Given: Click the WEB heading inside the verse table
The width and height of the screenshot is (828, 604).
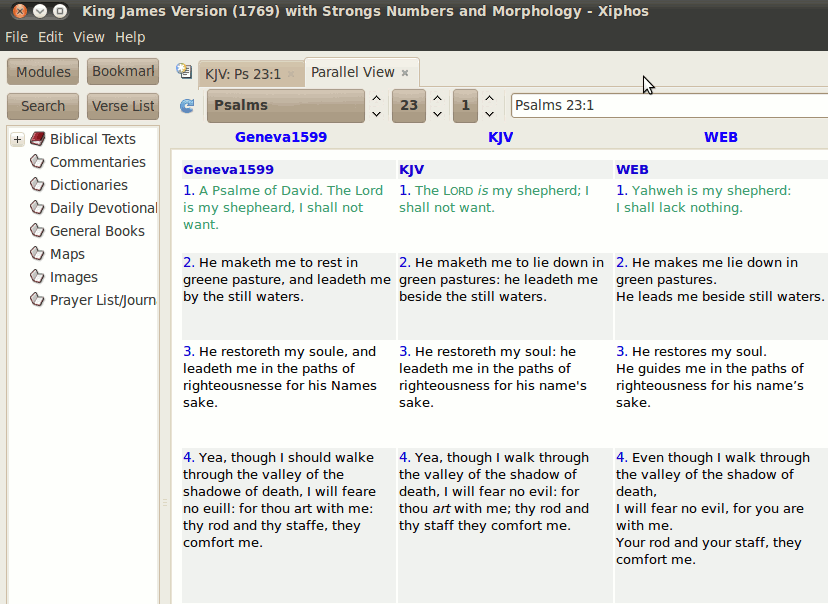Looking at the screenshot, I should click(632, 169).
